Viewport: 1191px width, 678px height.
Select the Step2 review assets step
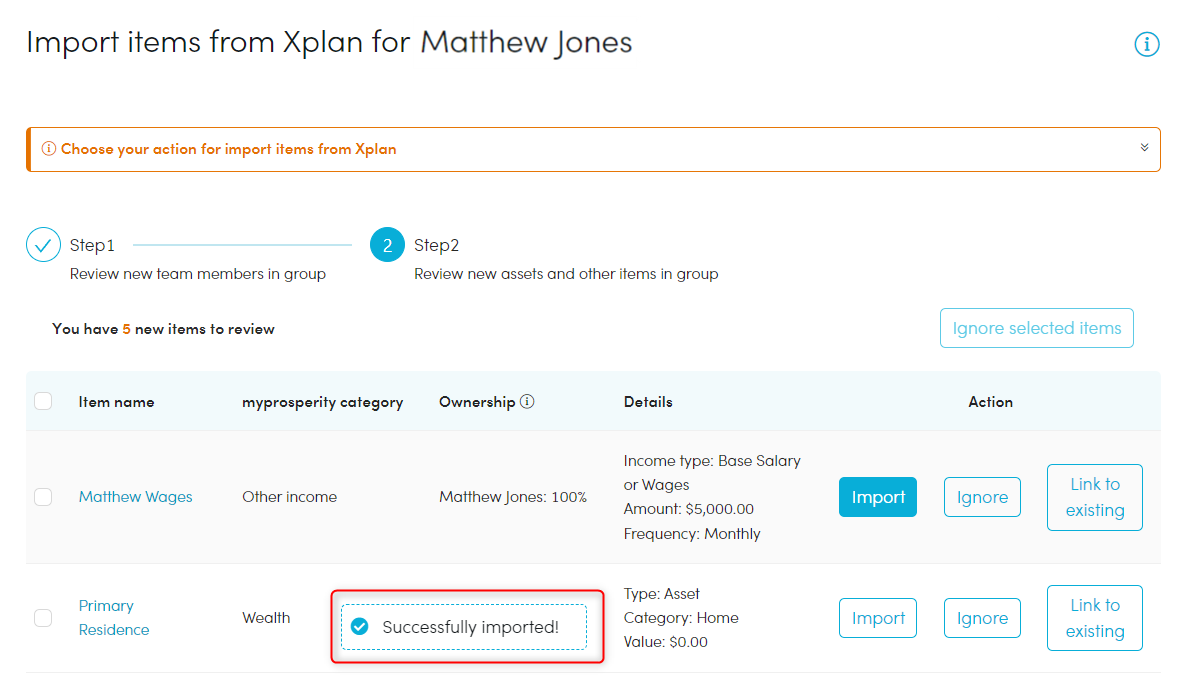(x=436, y=245)
